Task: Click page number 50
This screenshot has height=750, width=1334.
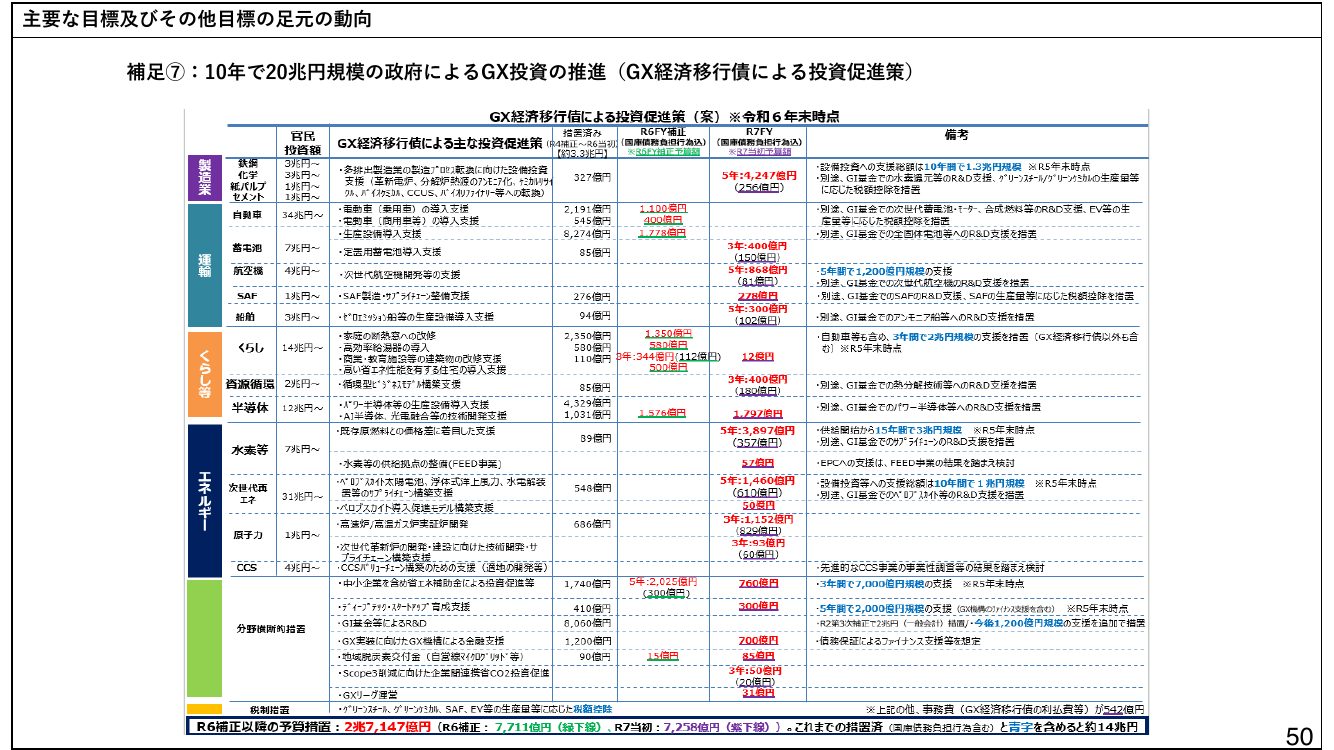Action: [x=1298, y=737]
